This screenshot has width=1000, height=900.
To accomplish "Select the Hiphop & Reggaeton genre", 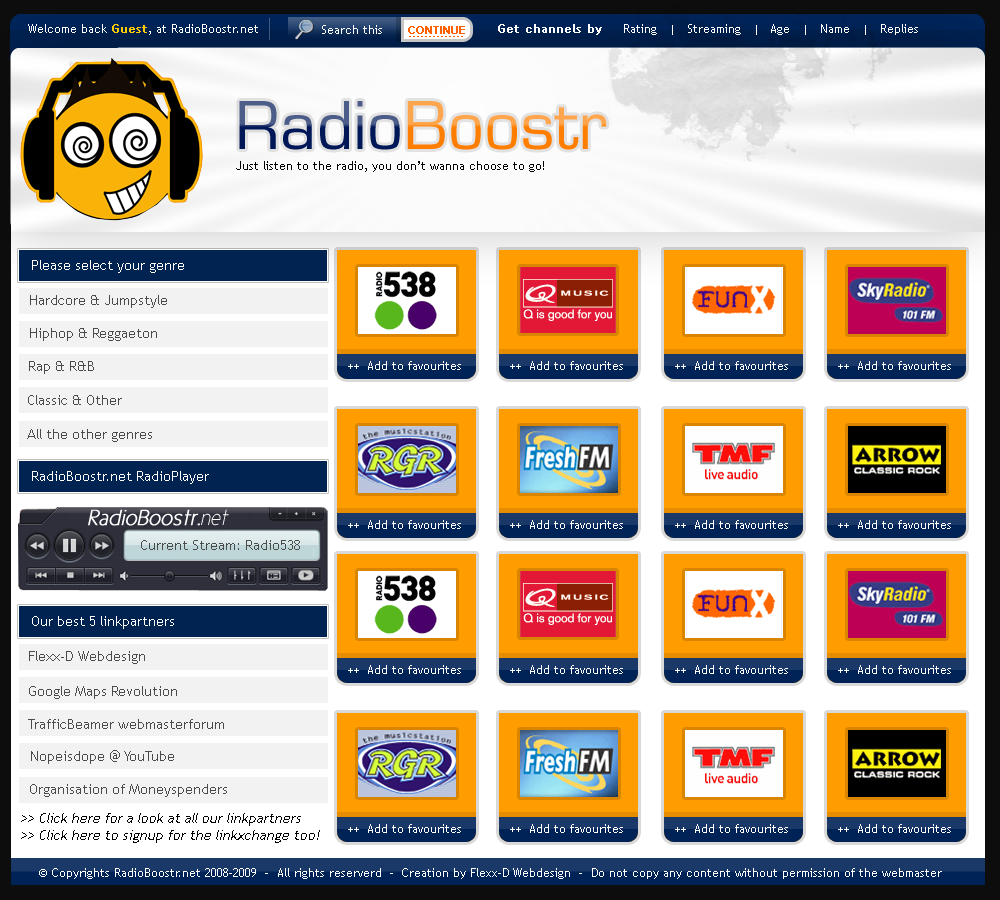I will click(173, 334).
